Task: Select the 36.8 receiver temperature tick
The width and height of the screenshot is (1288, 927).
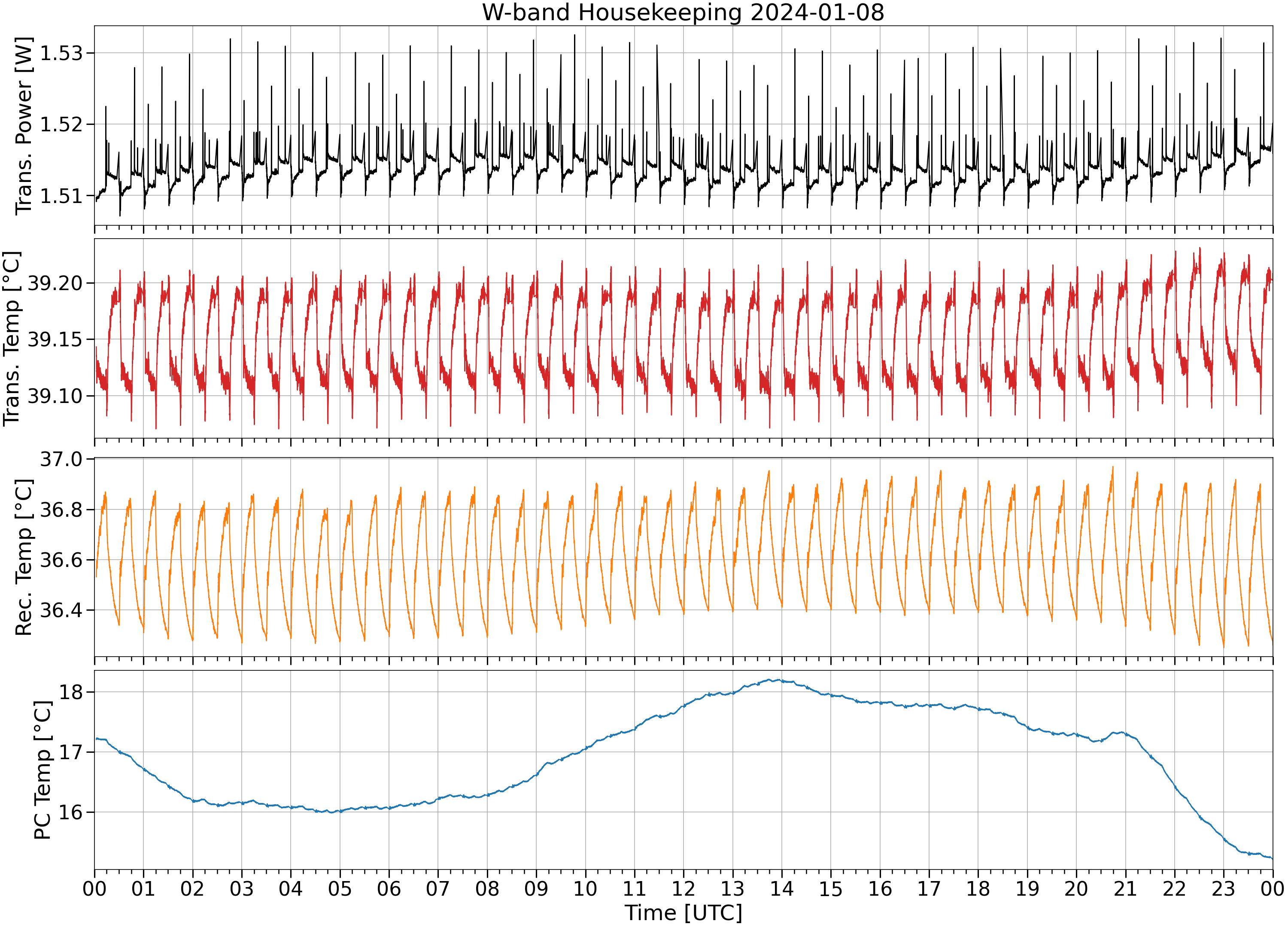Action: pyautogui.click(x=61, y=509)
